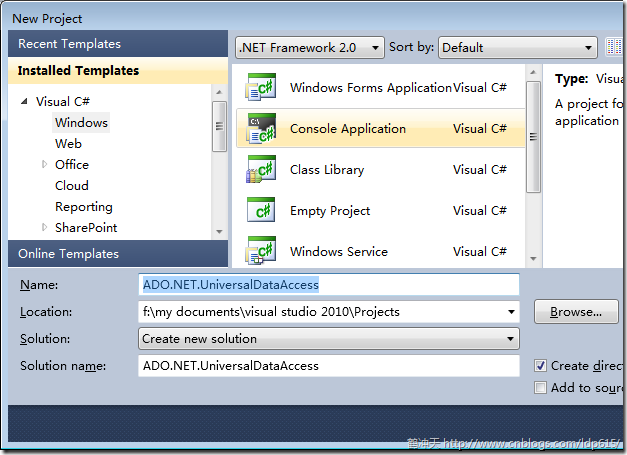
Task: Select the SharePoint category label
Action: pyautogui.click(x=86, y=228)
